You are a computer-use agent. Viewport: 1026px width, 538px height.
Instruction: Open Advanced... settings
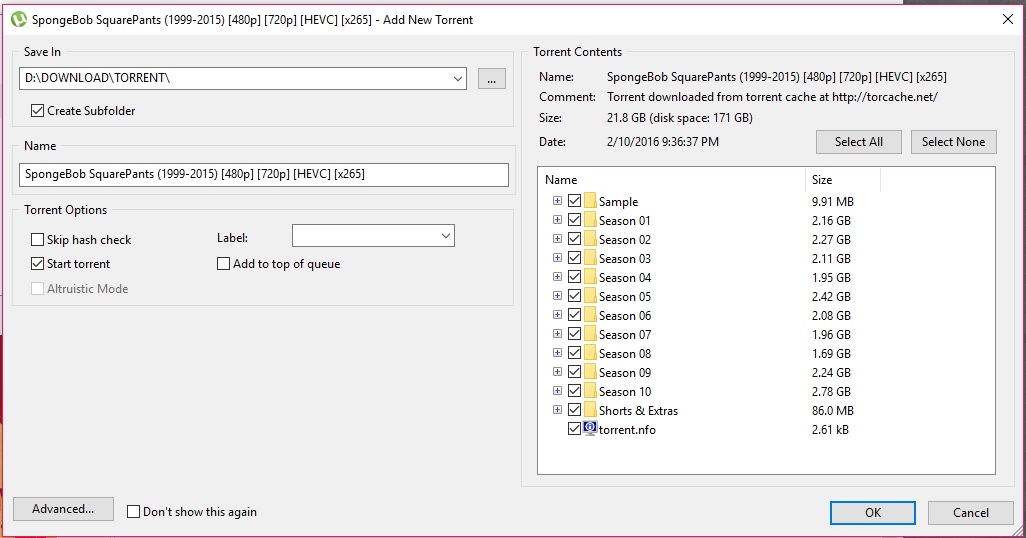click(x=63, y=509)
